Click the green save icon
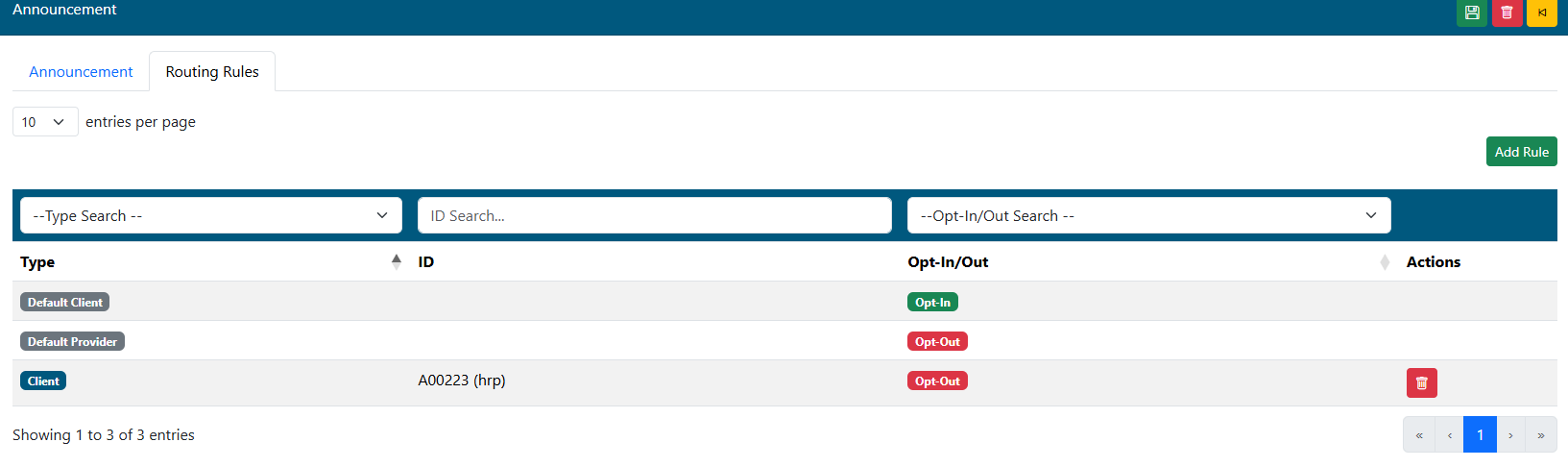The width and height of the screenshot is (1568, 467). coord(1471,12)
